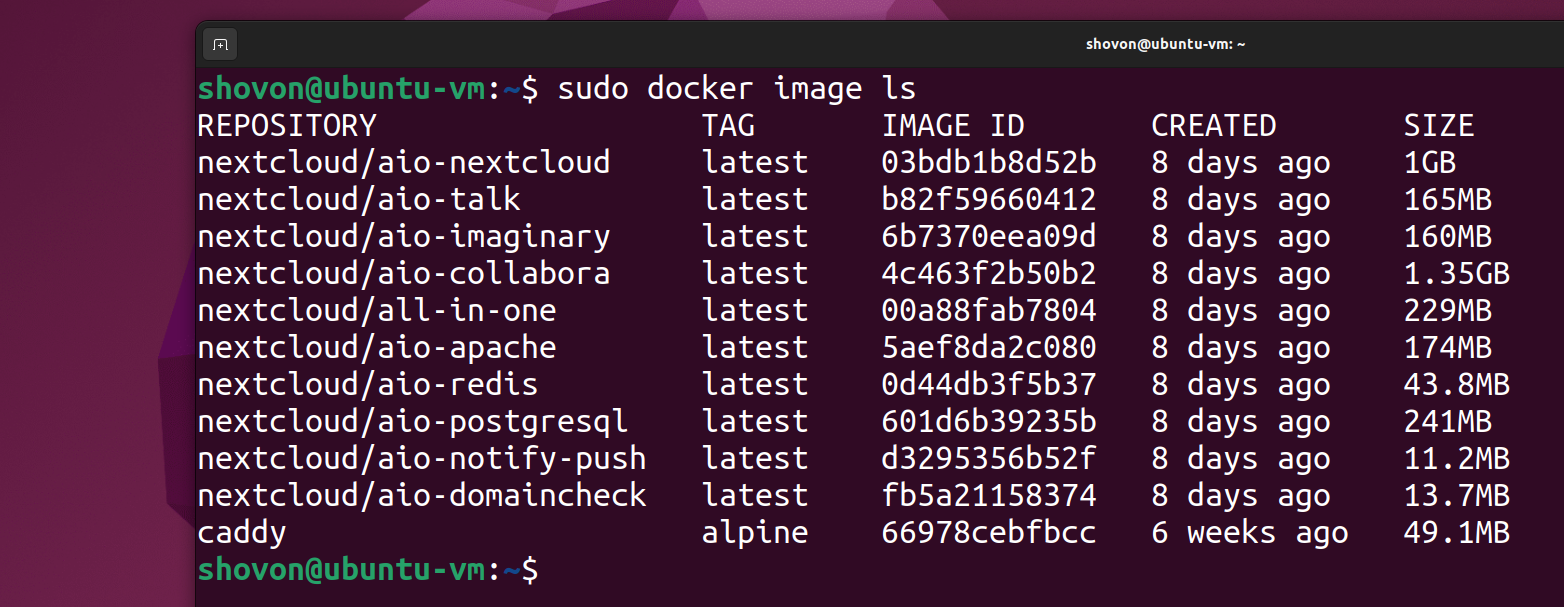1564x607 pixels.
Task: Click the nextcloud/aio-imaginary entry
Action: tap(404, 236)
